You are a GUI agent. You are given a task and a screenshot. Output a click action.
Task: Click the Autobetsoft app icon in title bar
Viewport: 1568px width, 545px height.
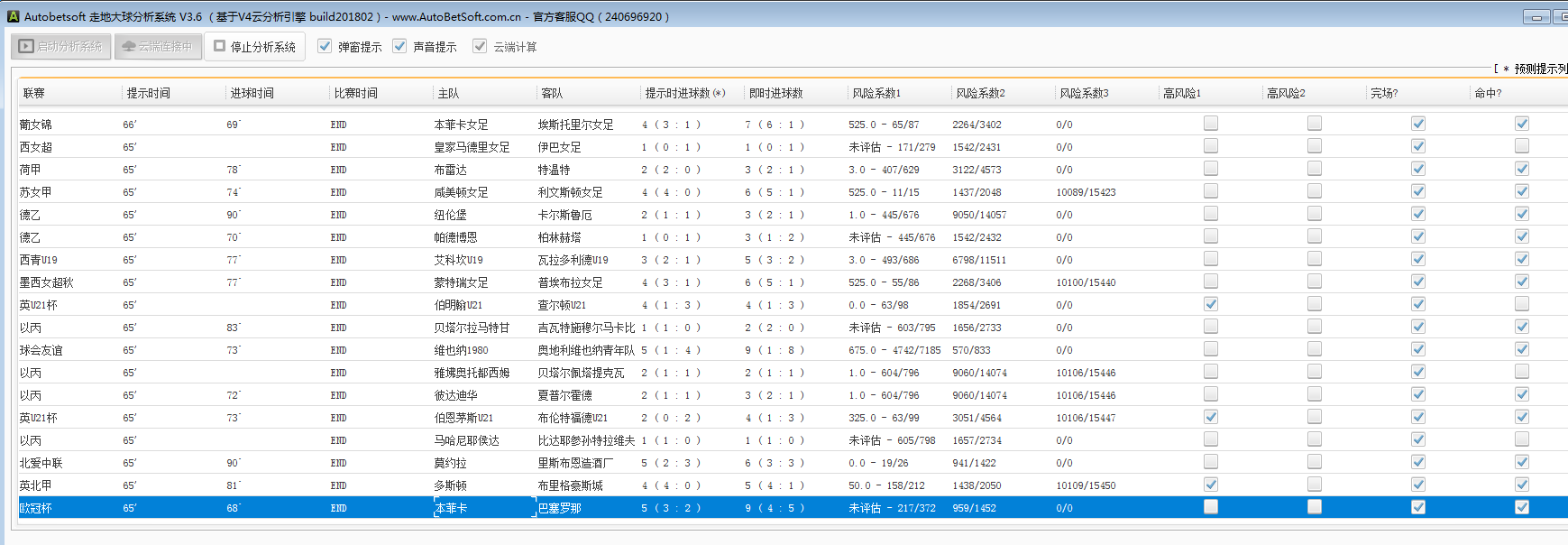point(13,16)
